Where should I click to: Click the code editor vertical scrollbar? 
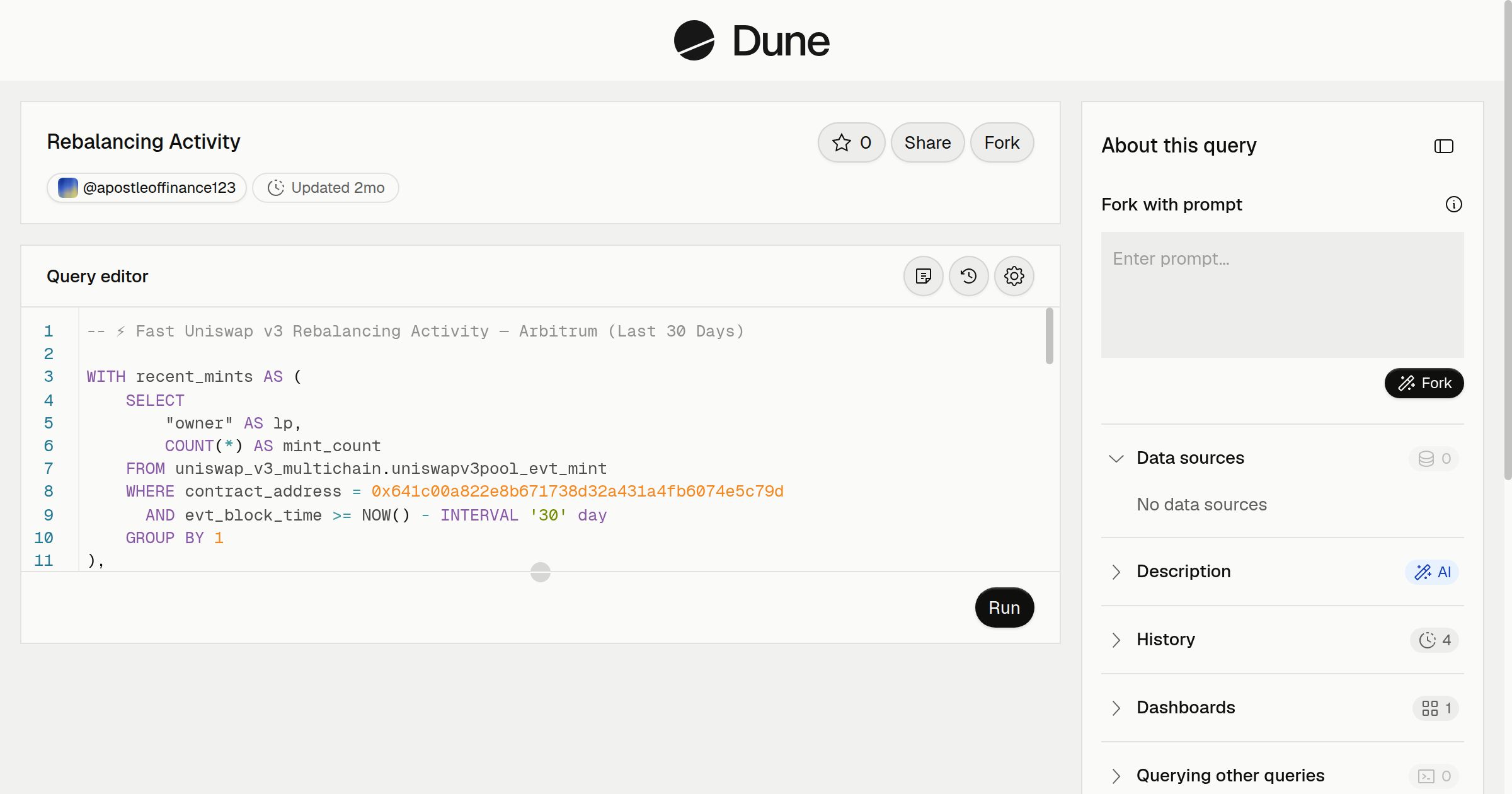tap(1050, 336)
